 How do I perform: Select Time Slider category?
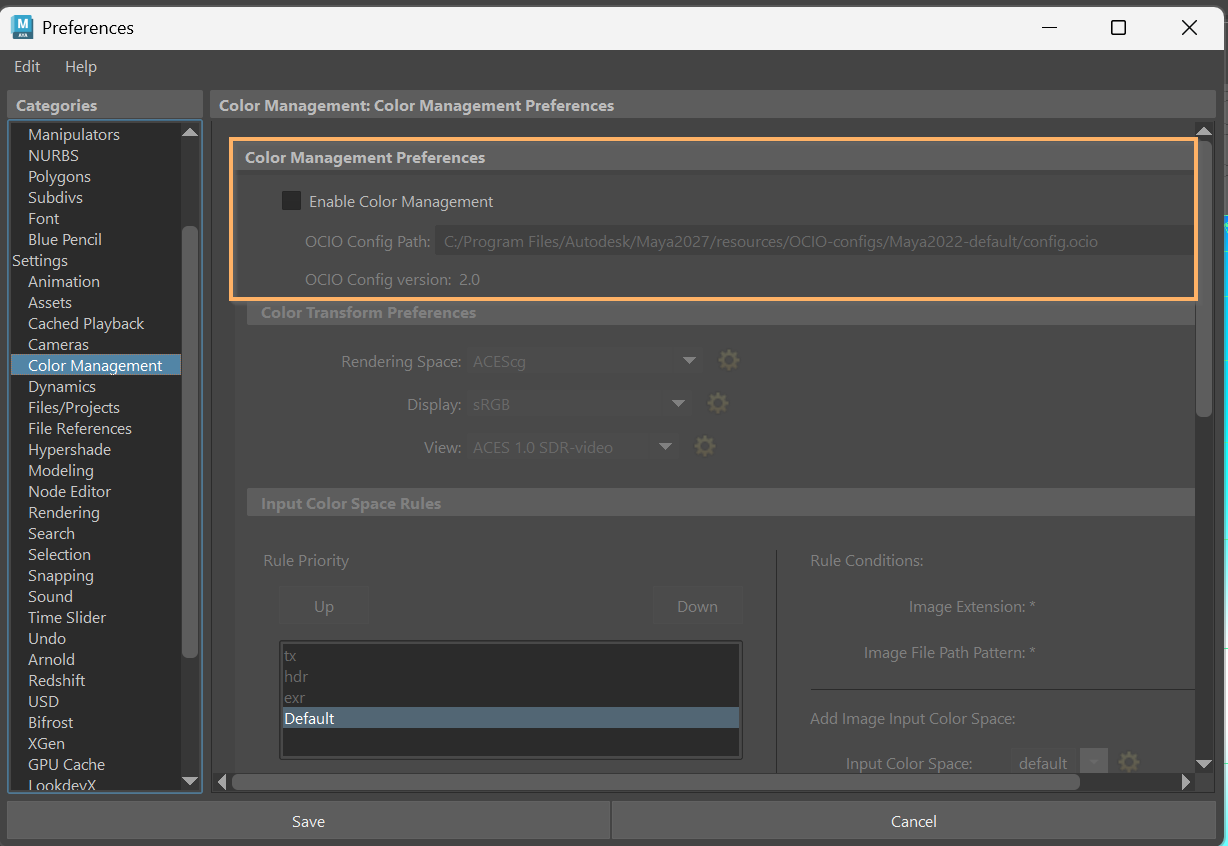(67, 617)
